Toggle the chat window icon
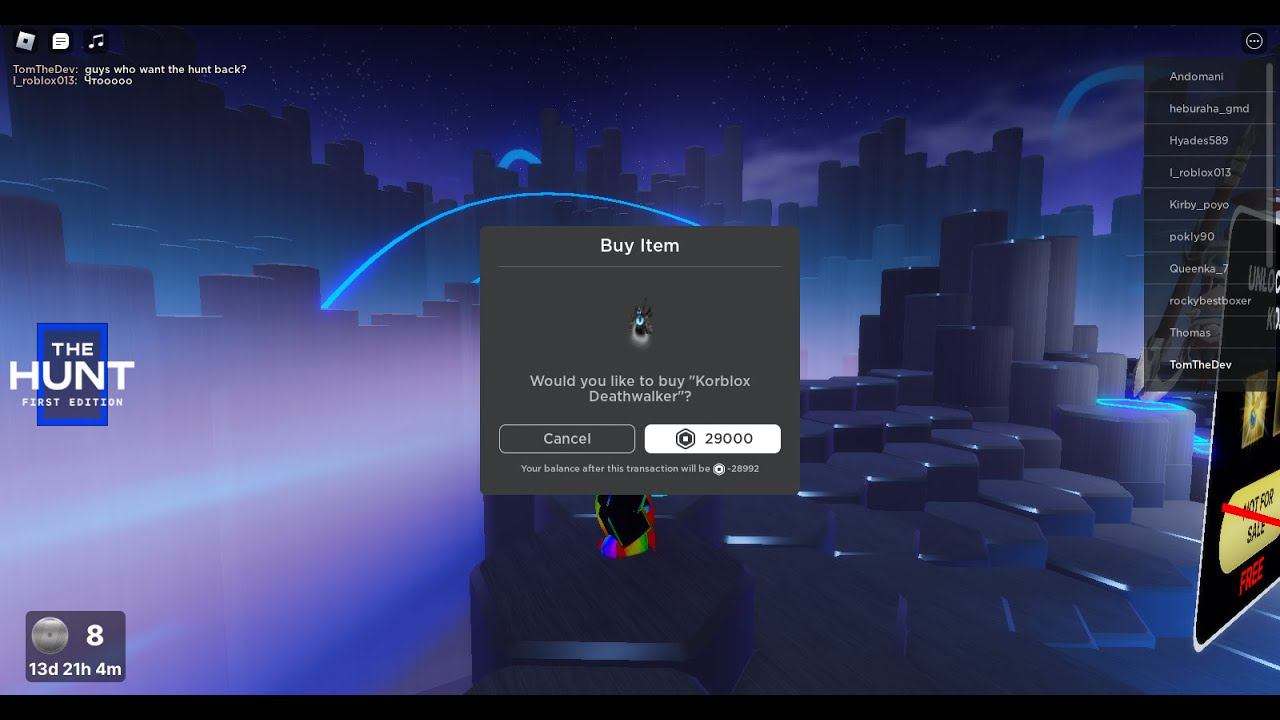1280x720 pixels. pos(61,41)
